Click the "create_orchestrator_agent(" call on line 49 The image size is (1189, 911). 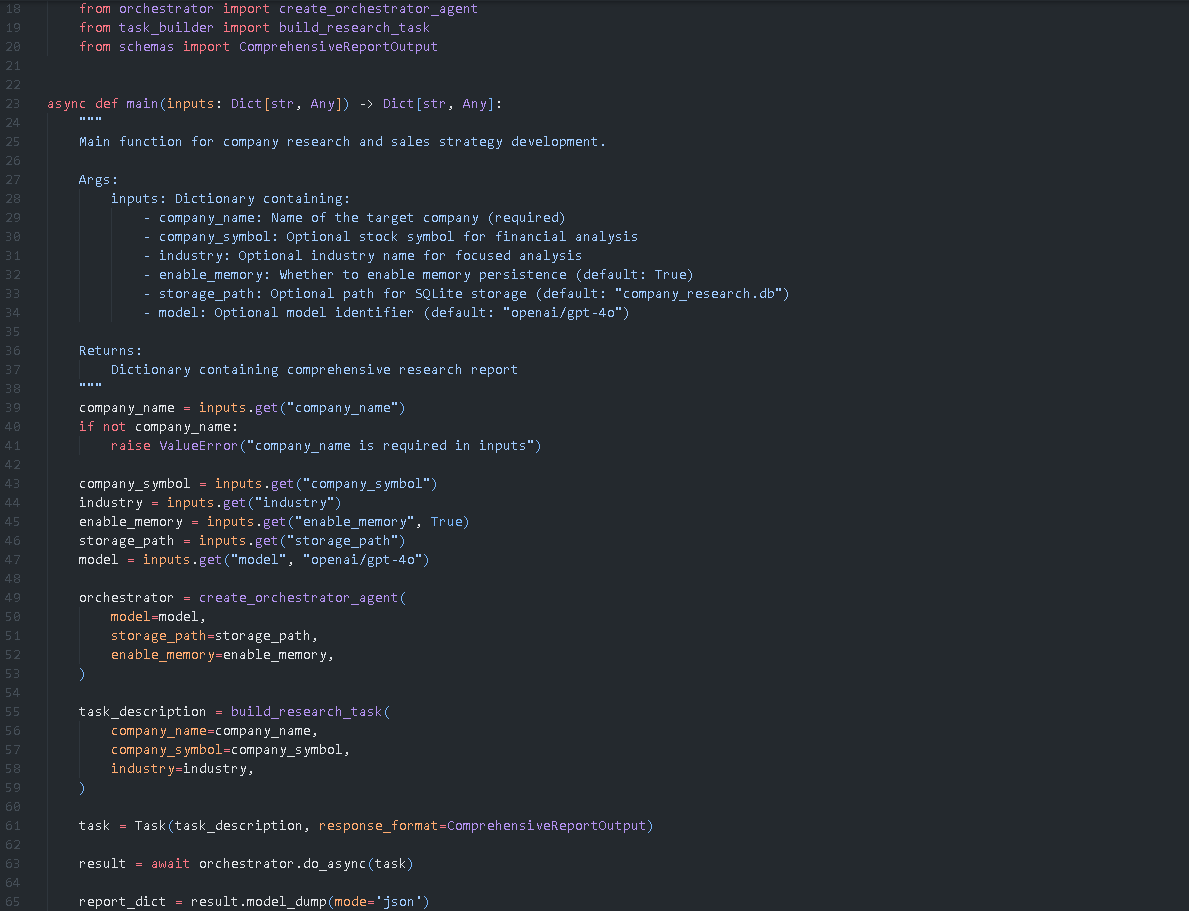pos(303,598)
